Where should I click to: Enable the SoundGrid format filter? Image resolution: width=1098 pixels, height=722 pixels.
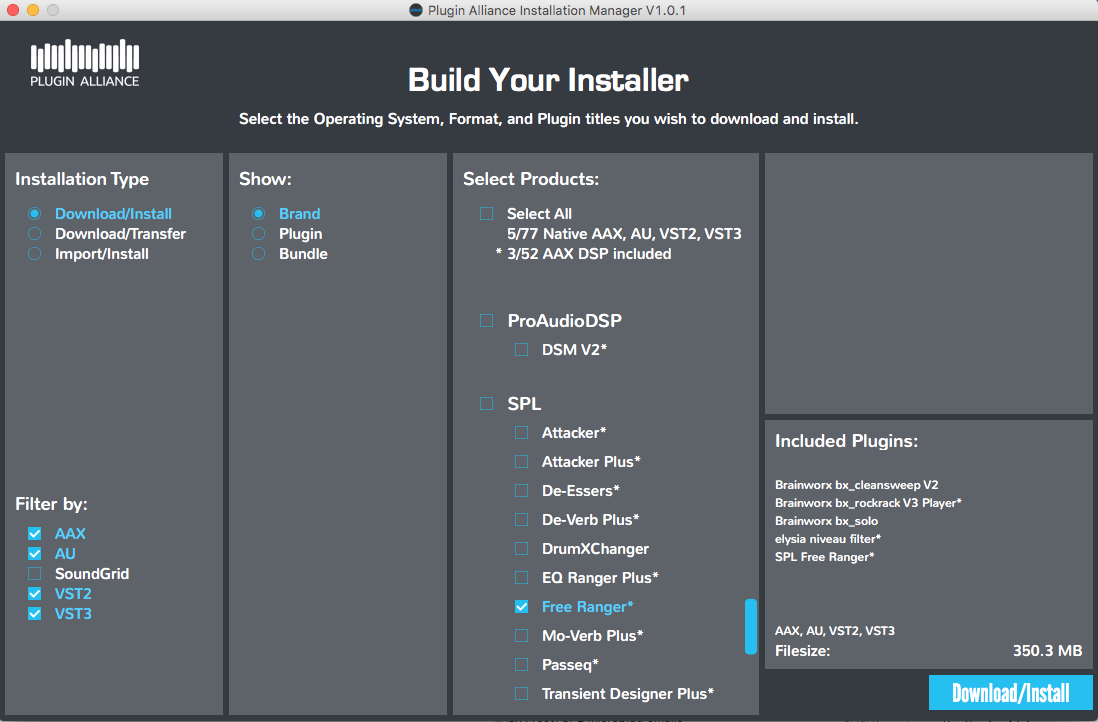click(x=34, y=574)
